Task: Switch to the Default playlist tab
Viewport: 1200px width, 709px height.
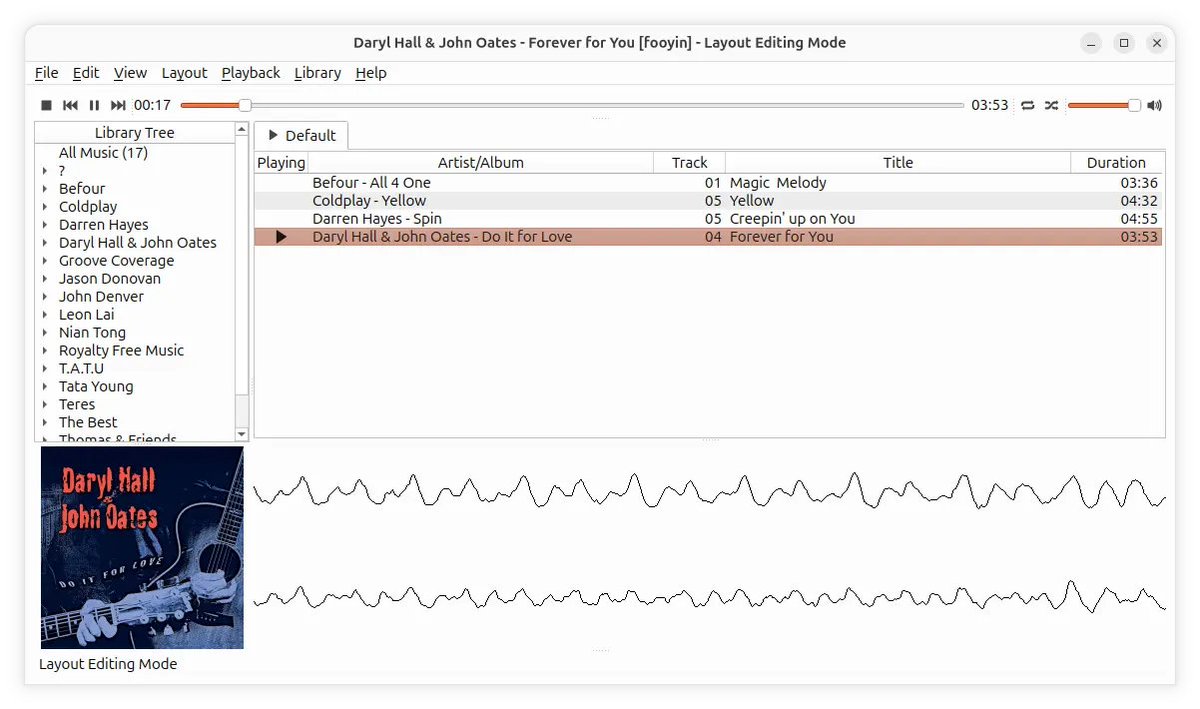Action: pos(300,135)
